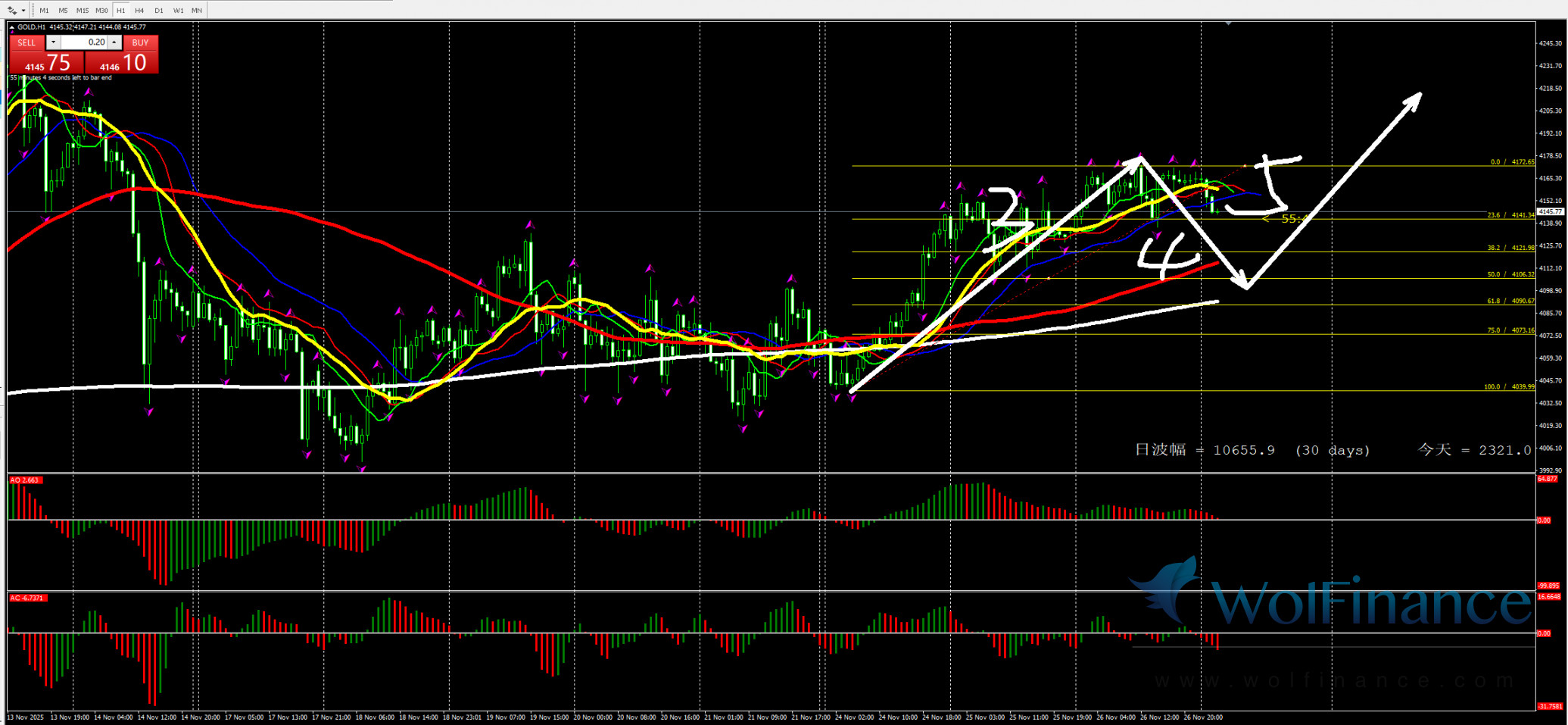Viewport: 1568px width, 725px height.
Task: Select the AC indicator label
Action: (28, 598)
